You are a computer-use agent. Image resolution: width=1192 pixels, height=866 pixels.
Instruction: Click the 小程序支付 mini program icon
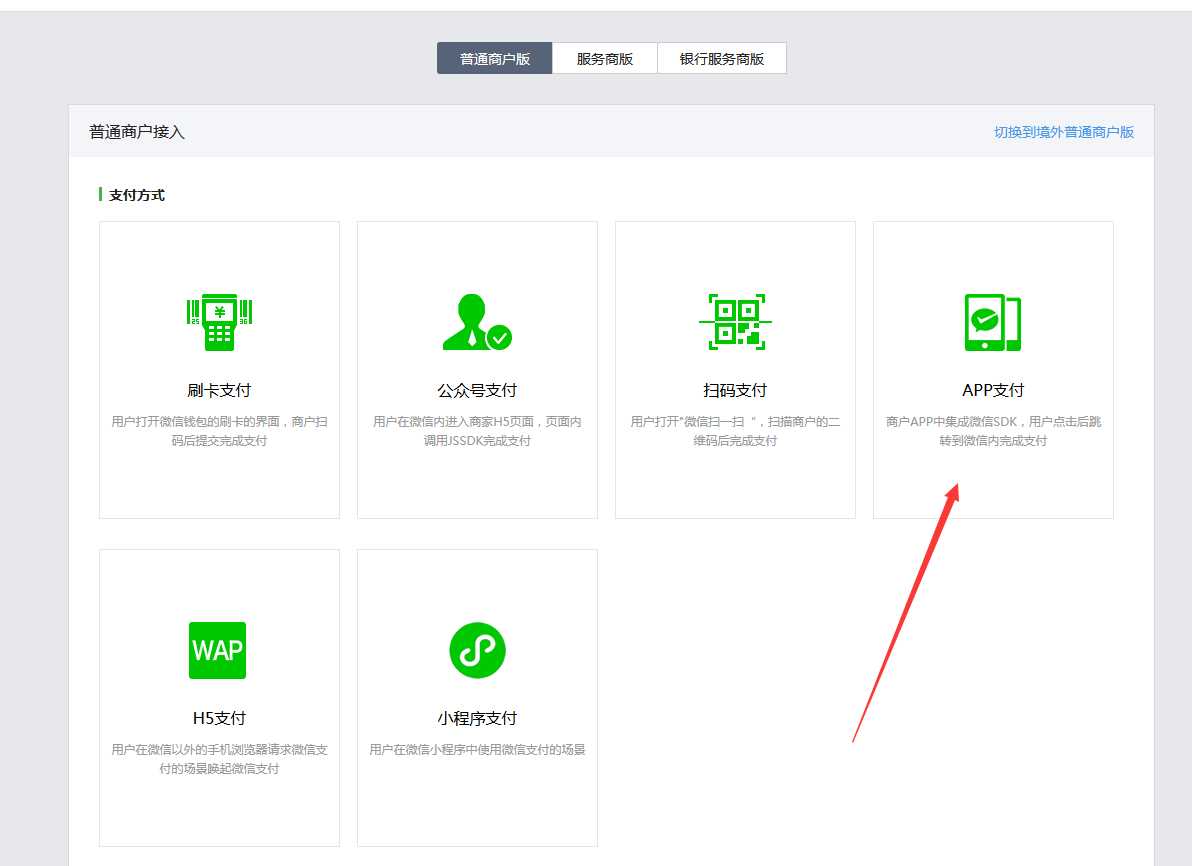(x=477, y=650)
